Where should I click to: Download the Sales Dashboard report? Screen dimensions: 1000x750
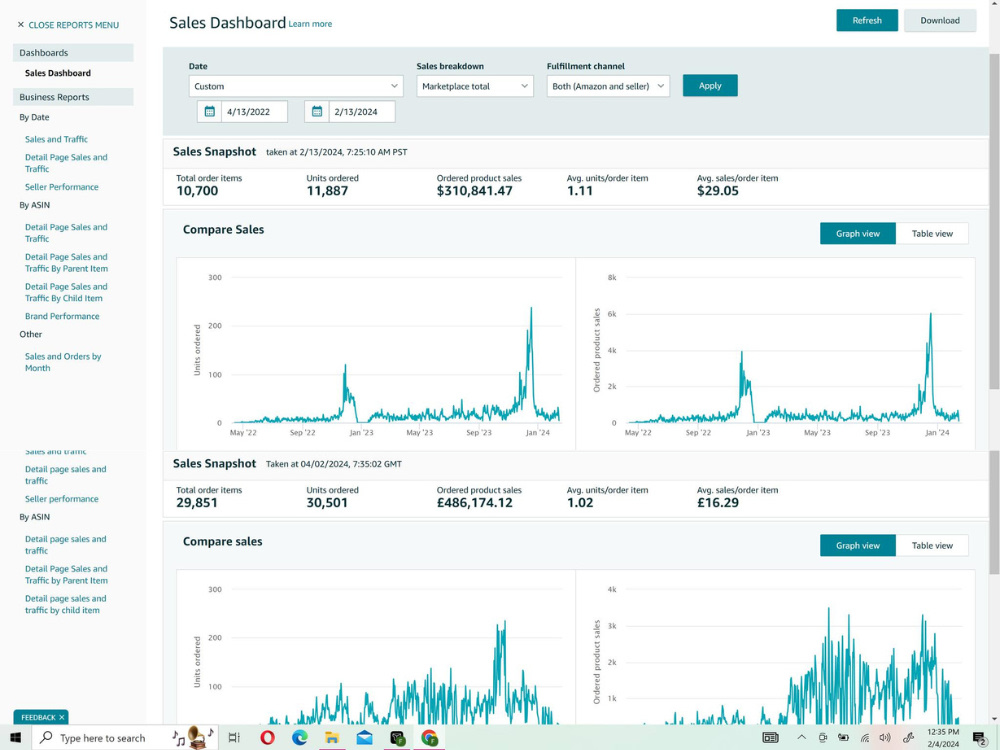[x=939, y=20]
